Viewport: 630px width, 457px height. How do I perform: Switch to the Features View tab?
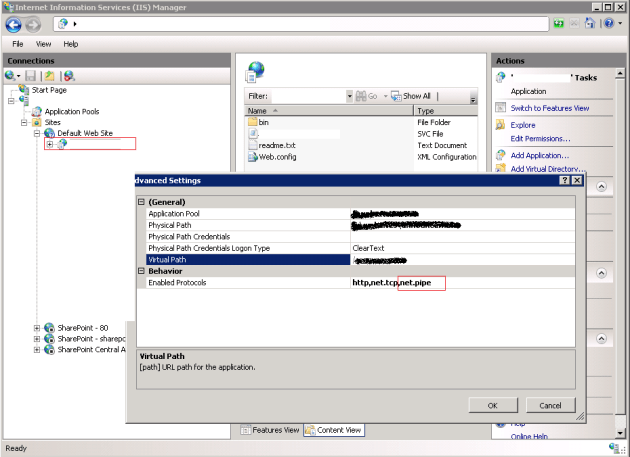(x=270, y=430)
